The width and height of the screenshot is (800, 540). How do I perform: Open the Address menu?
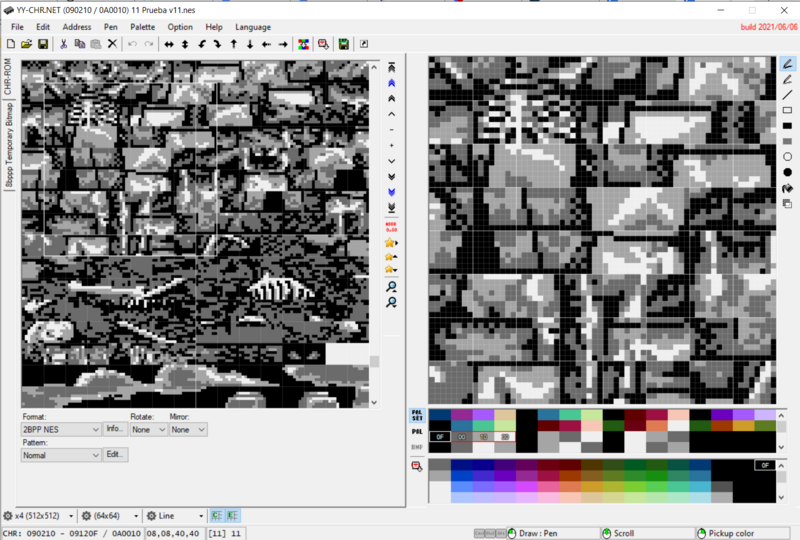coord(77,27)
